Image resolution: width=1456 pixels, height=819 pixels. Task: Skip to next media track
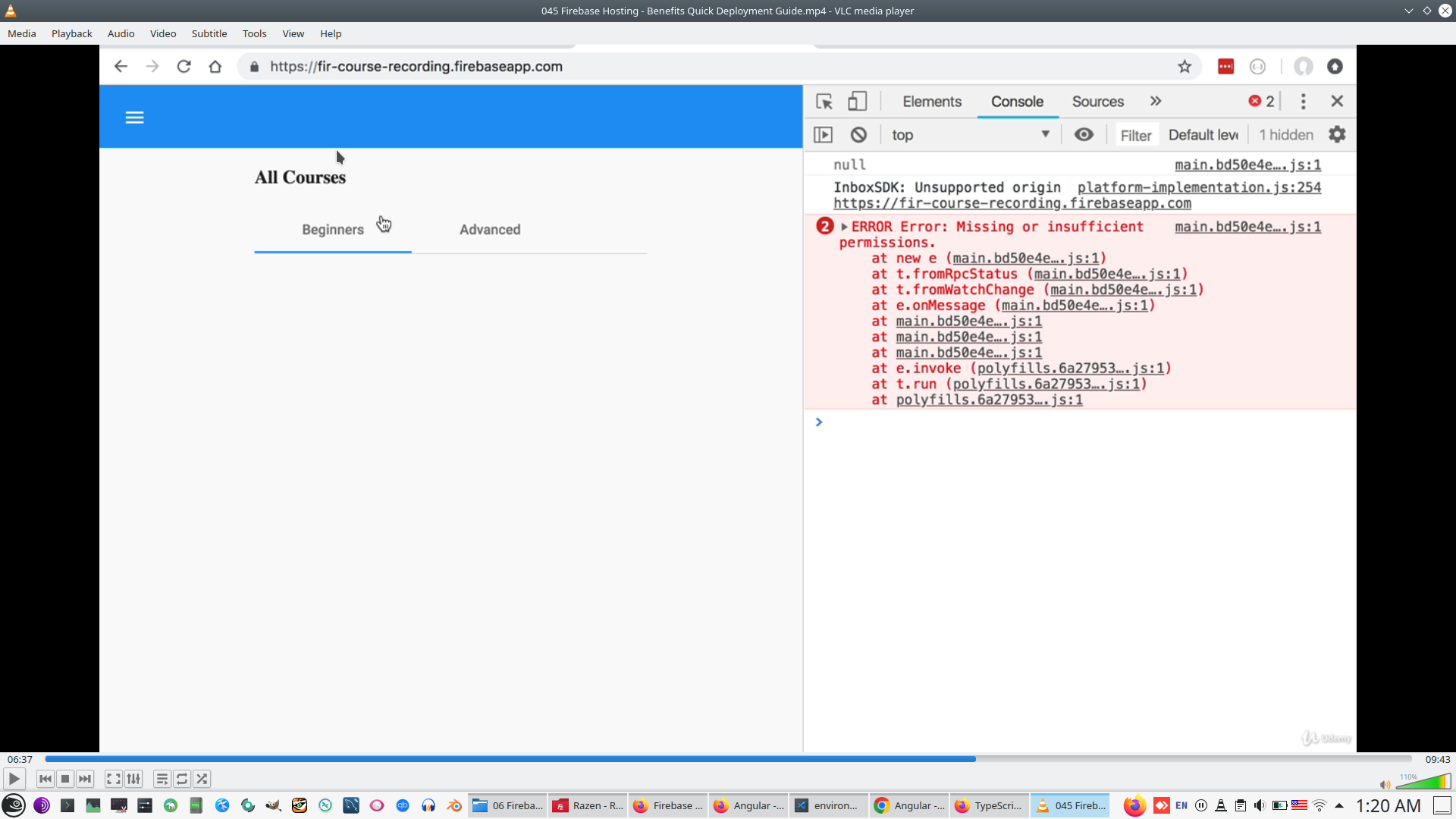pos(85,779)
